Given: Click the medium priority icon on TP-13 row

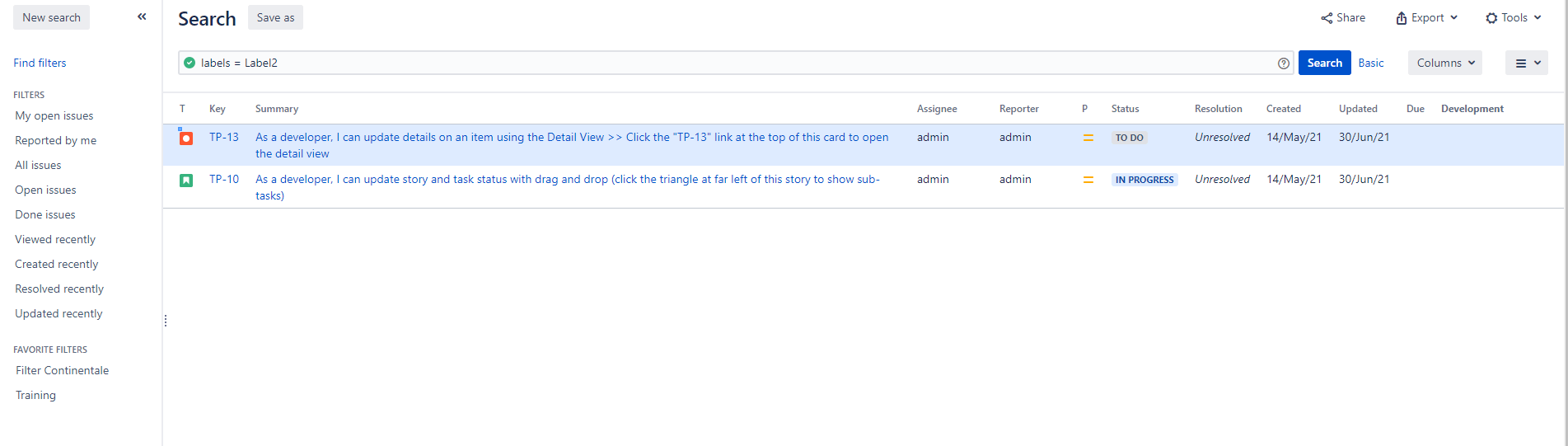Looking at the screenshot, I should tap(1088, 138).
